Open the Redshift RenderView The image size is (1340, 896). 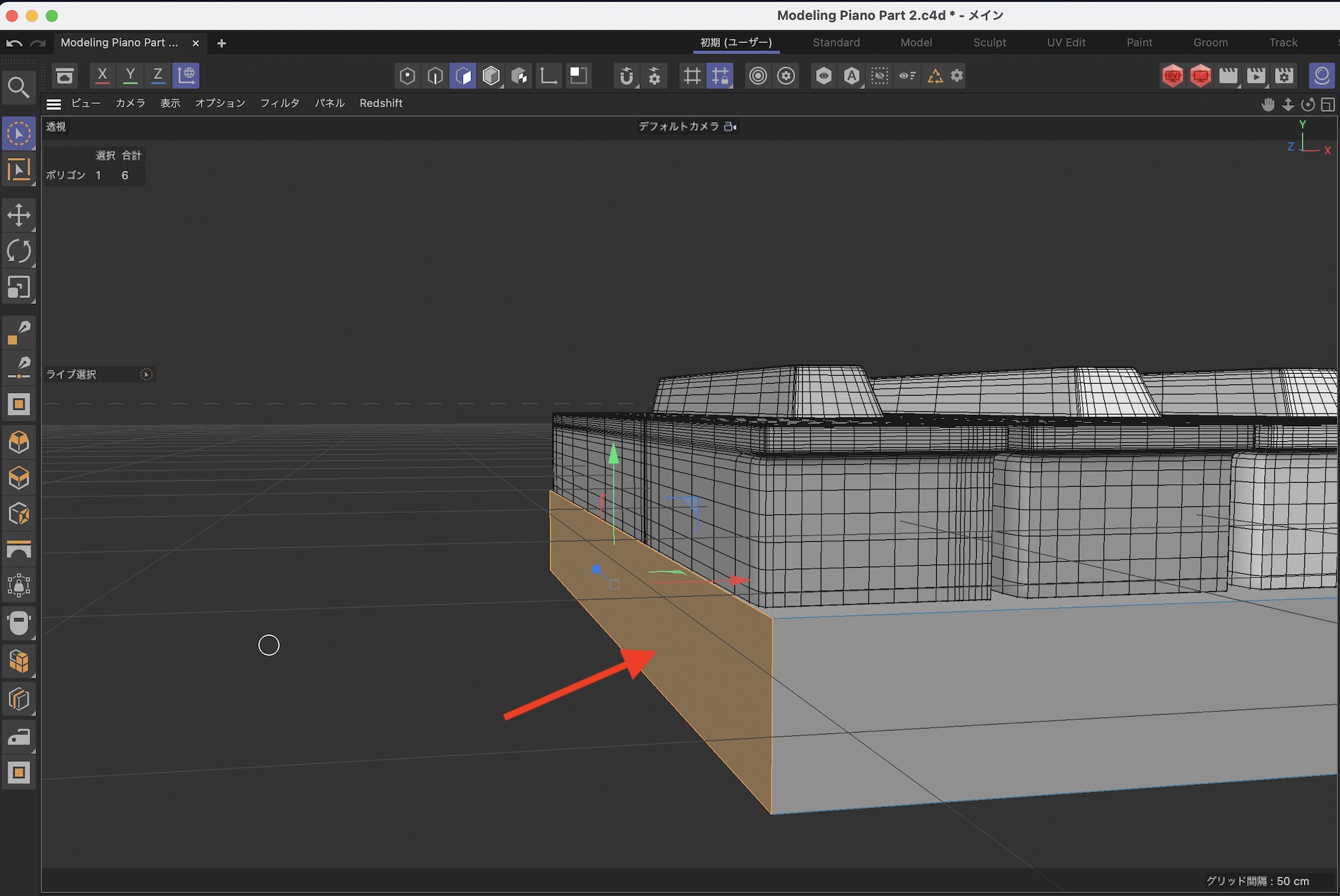coord(1172,76)
